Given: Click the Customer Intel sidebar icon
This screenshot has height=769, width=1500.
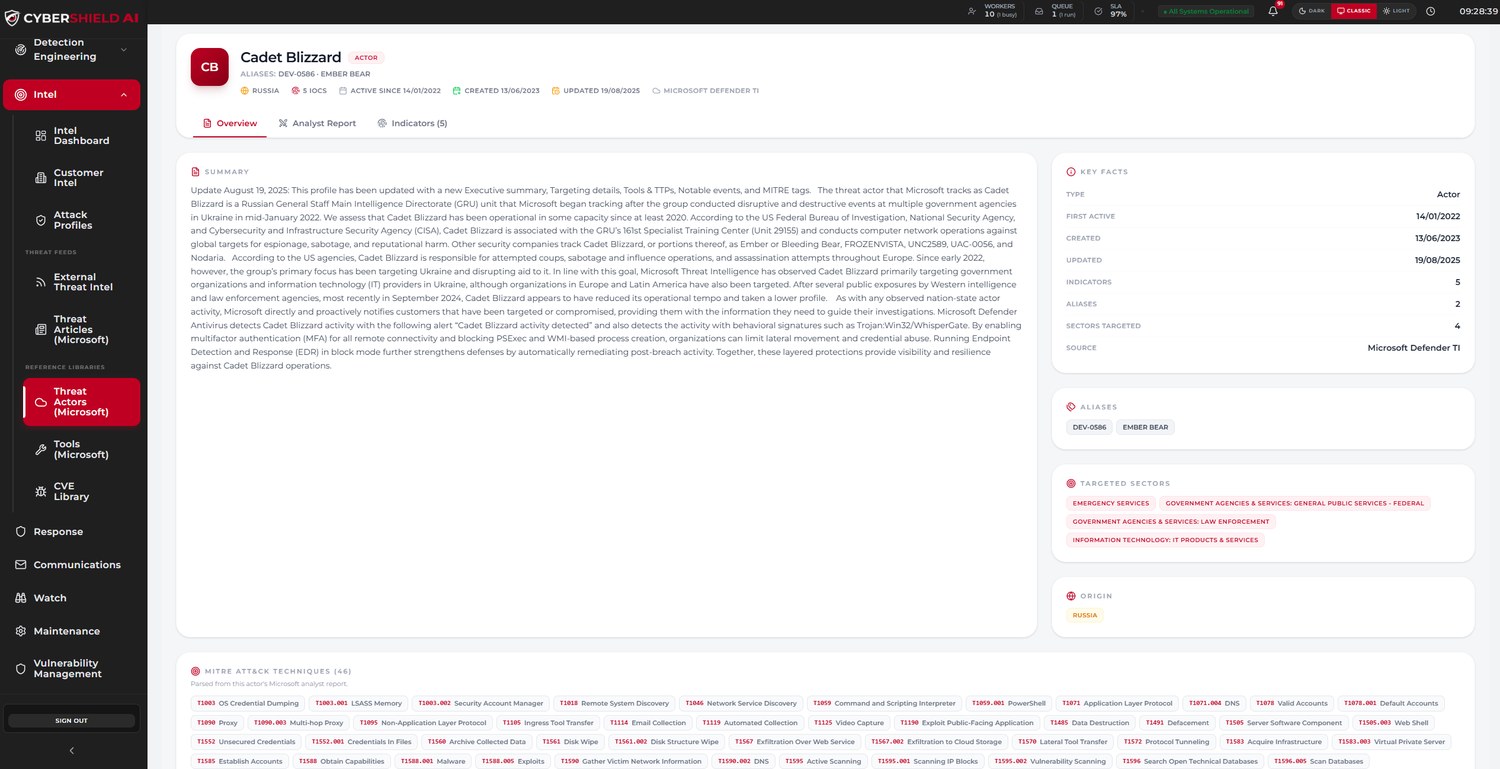Looking at the screenshot, I should tap(41, 178).
